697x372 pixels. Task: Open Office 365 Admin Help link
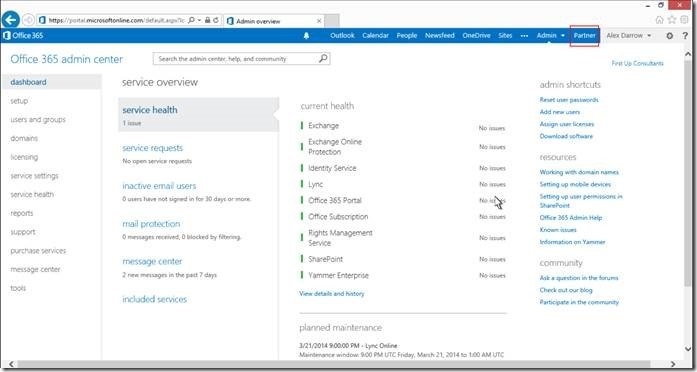(x=571, y=218)
